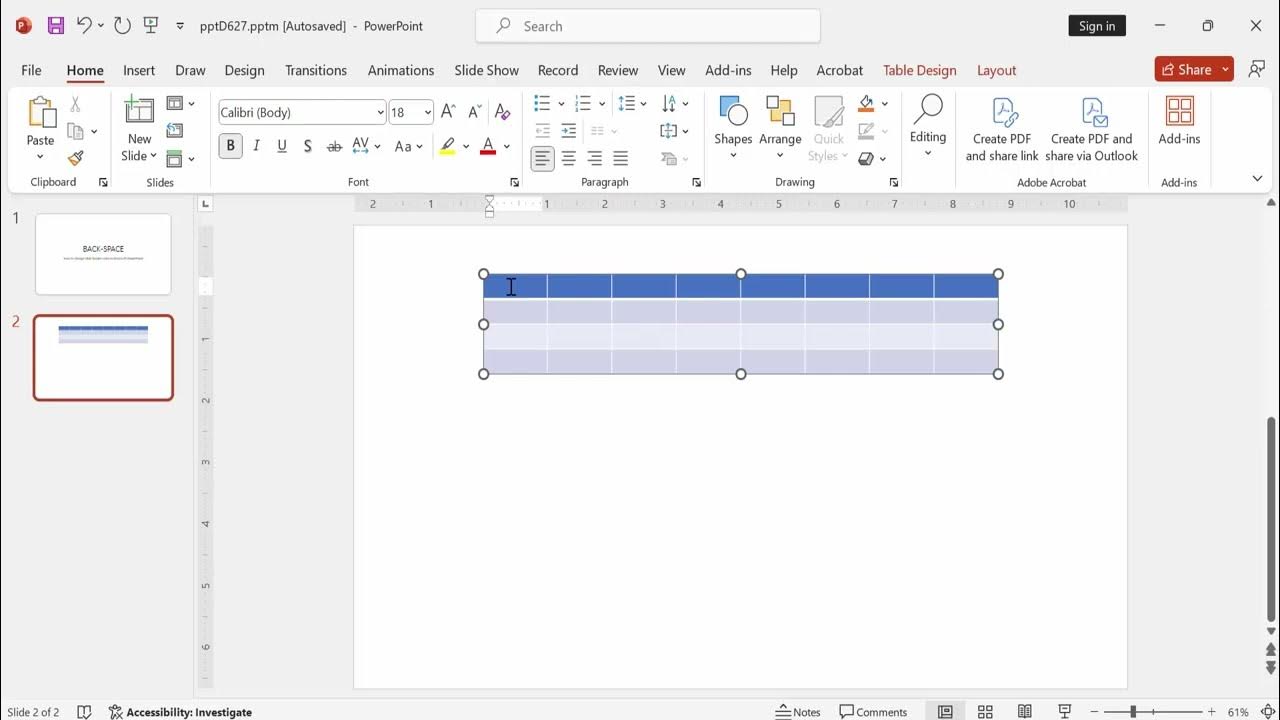The width and height of the screenshot is (1280, 720).
Task: Select slide 1 thumbnail BACK-SPACE
Action: coord(103,254)
